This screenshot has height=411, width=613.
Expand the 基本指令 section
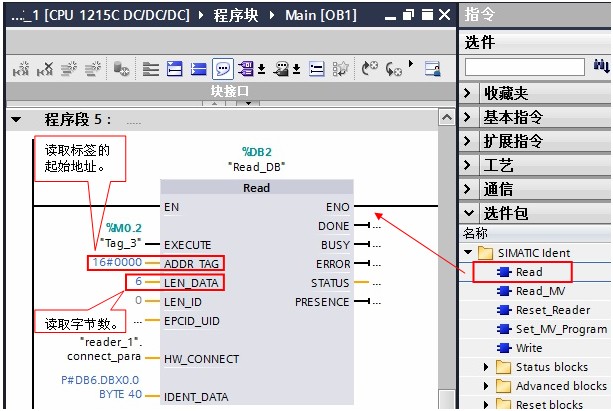click(468, 117)
